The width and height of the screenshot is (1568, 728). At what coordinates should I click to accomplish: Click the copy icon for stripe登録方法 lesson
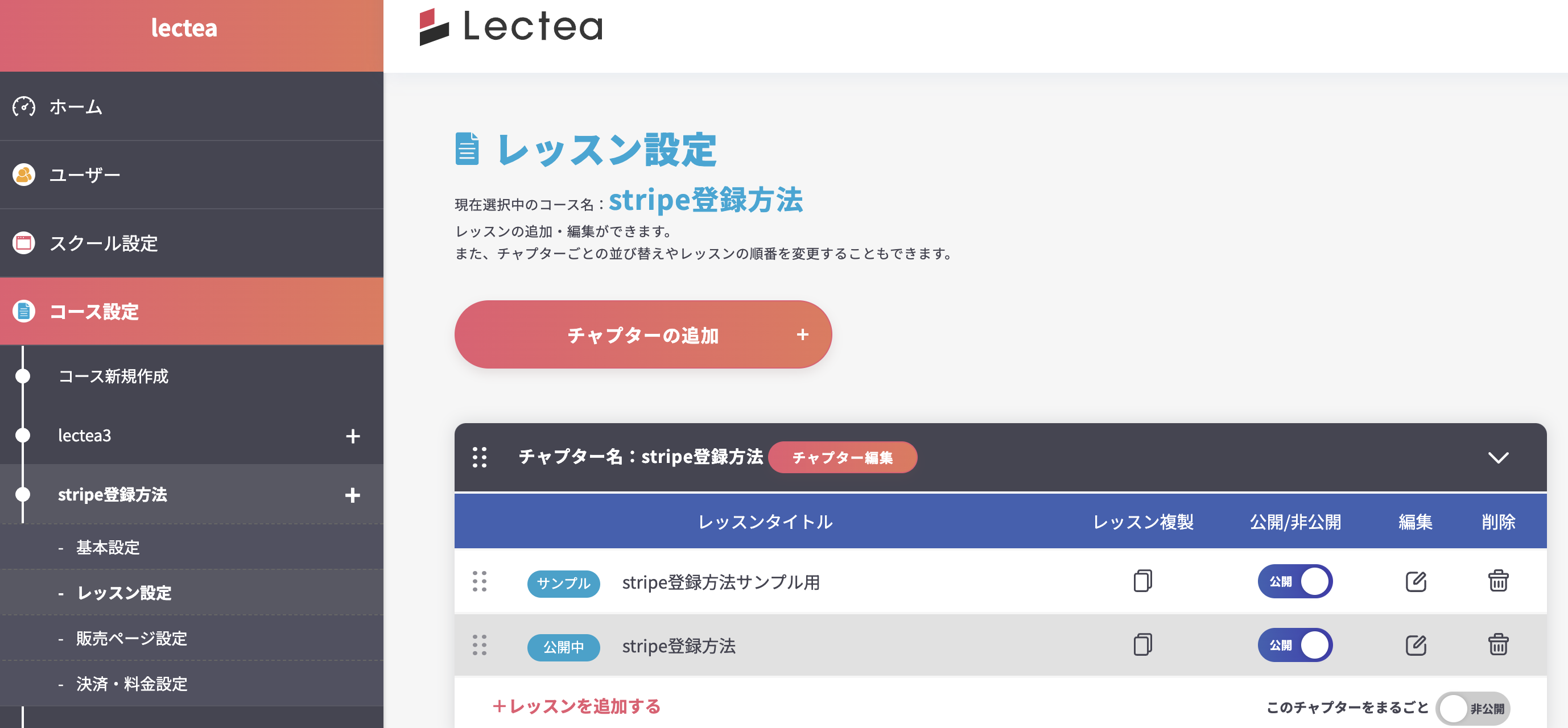1142,644
